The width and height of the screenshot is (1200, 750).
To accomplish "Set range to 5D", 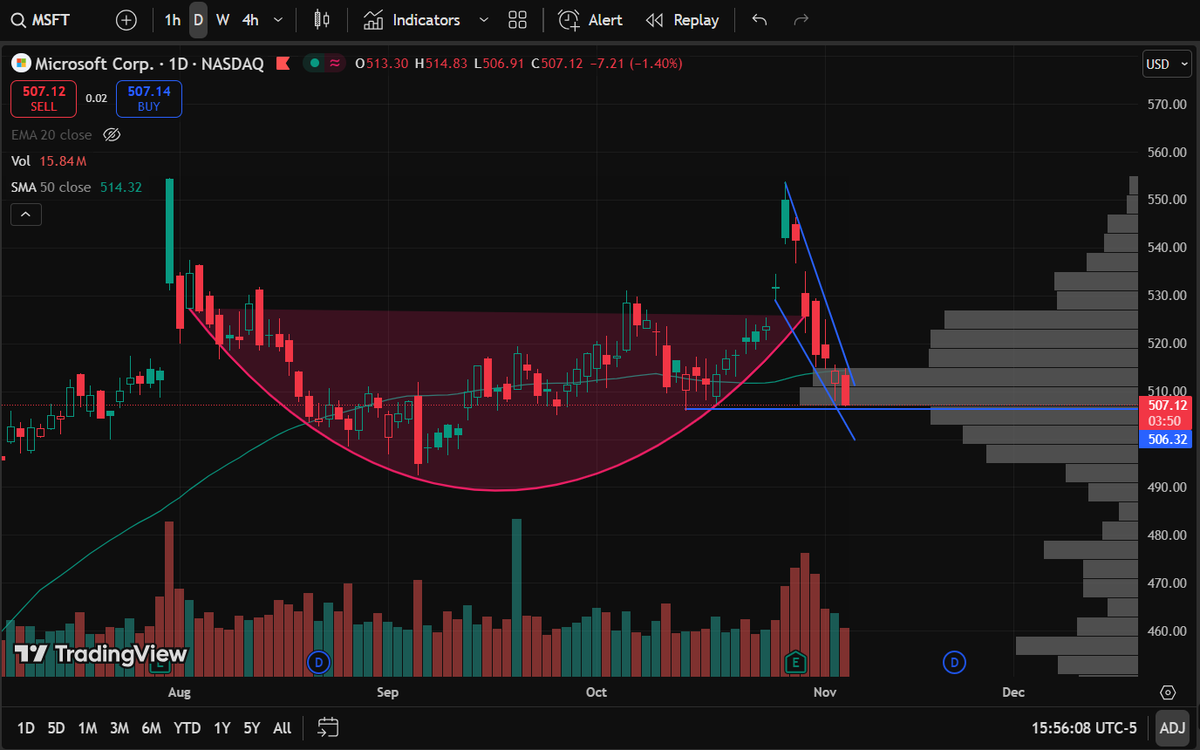I will click(x=56, y=728).
